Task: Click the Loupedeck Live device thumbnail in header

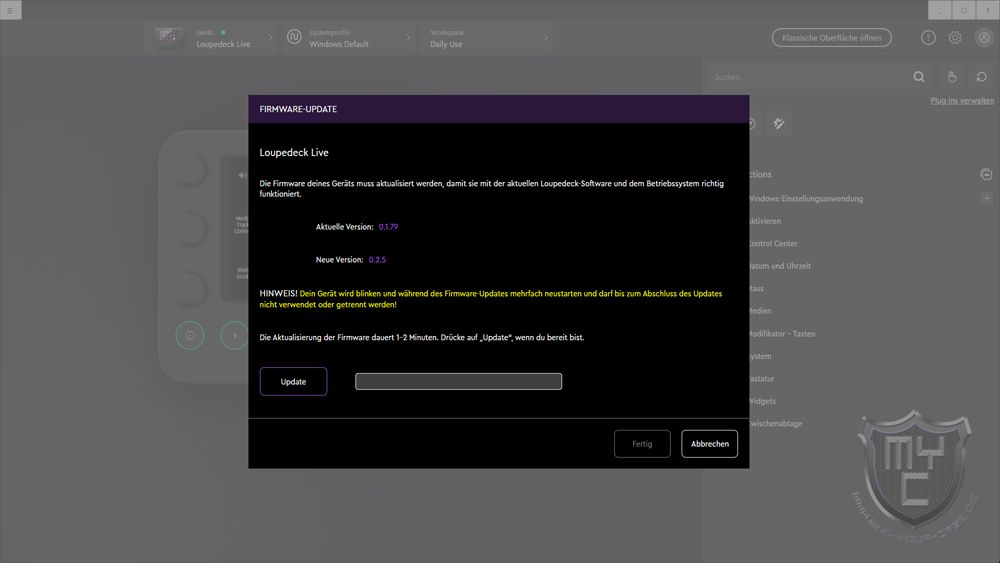Action: pos(169,37)
